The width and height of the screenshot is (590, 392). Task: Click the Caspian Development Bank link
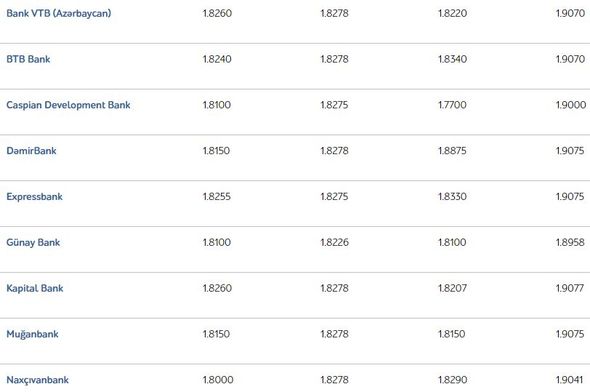click(68, 105)
